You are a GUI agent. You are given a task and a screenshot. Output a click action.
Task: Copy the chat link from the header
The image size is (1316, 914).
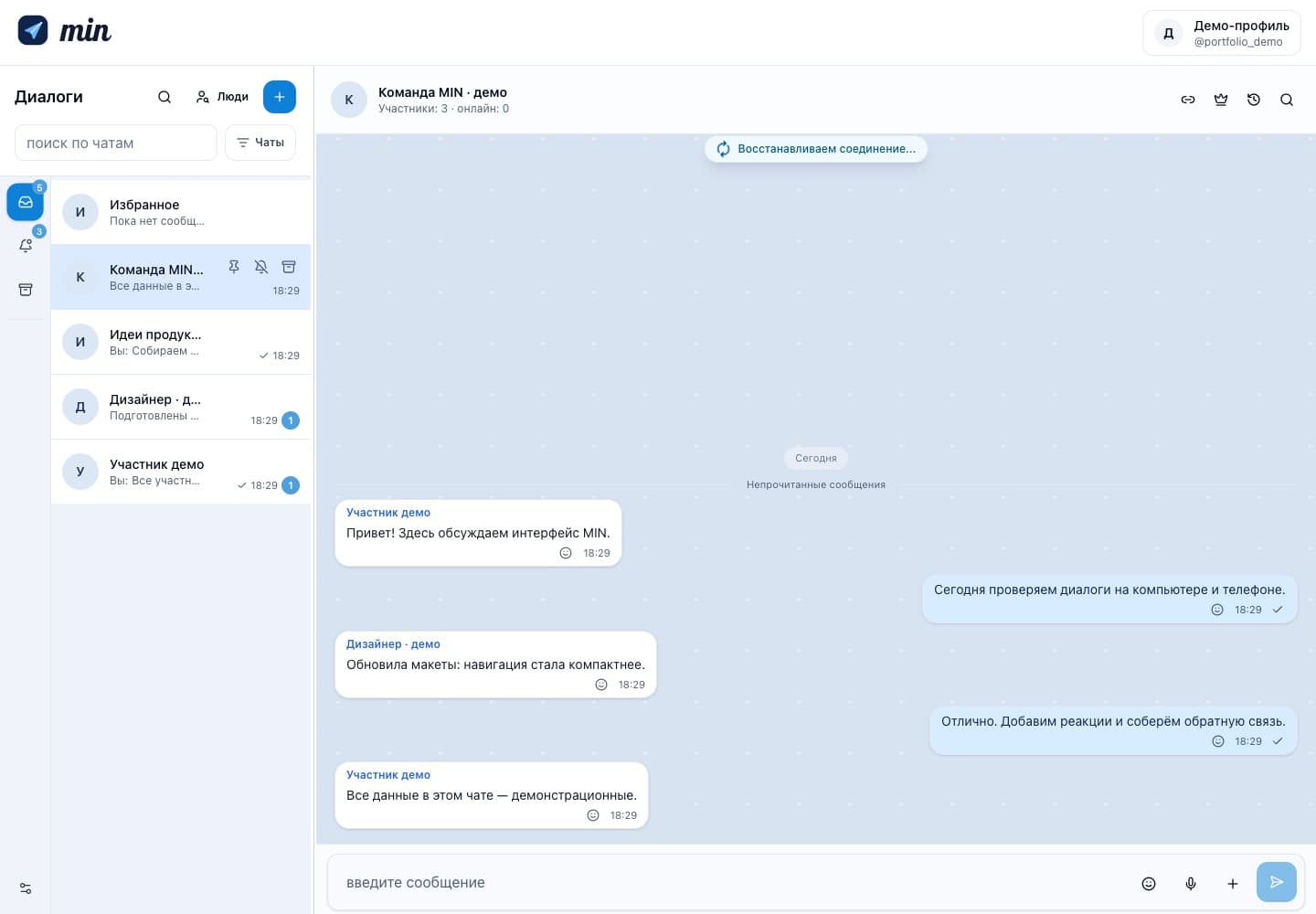coord(1188,100)
